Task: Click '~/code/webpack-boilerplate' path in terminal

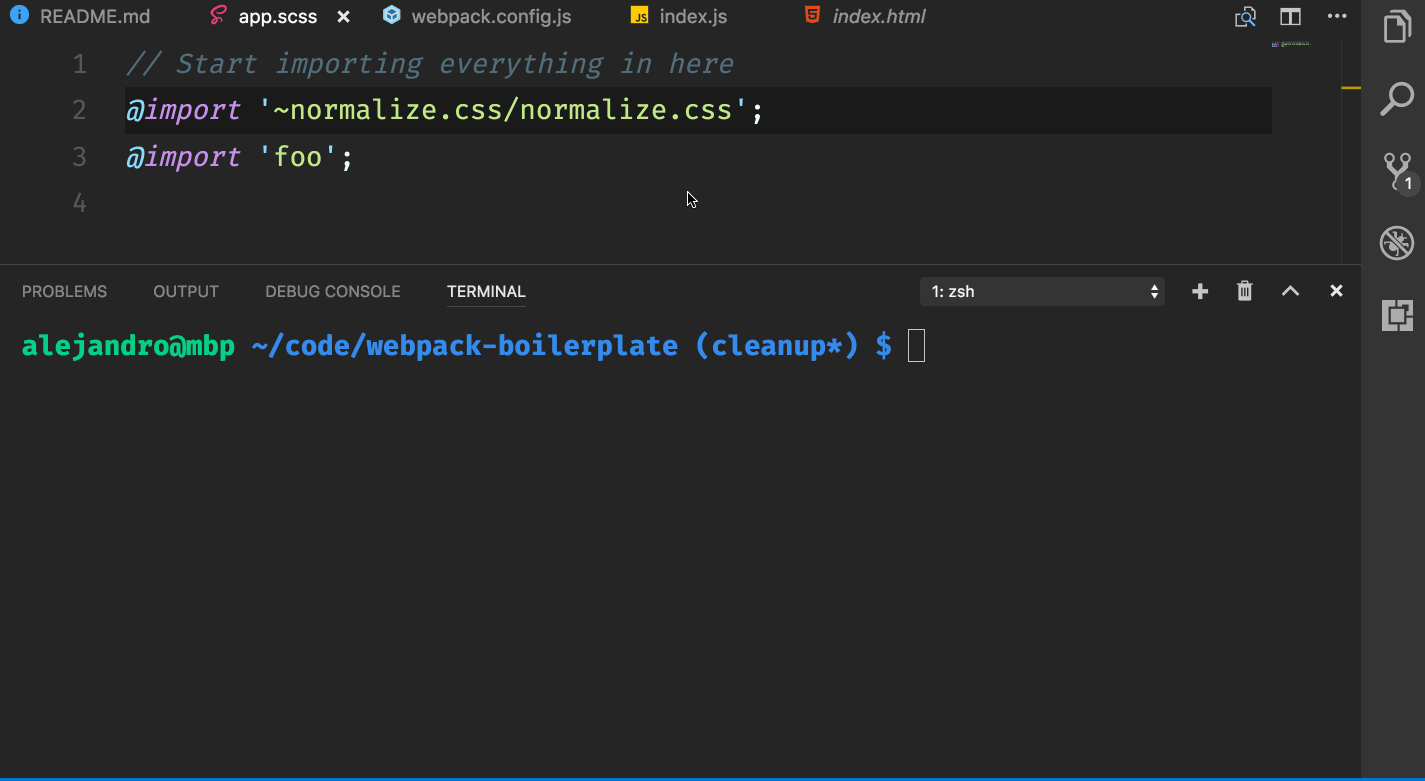Action: [465, 346]
